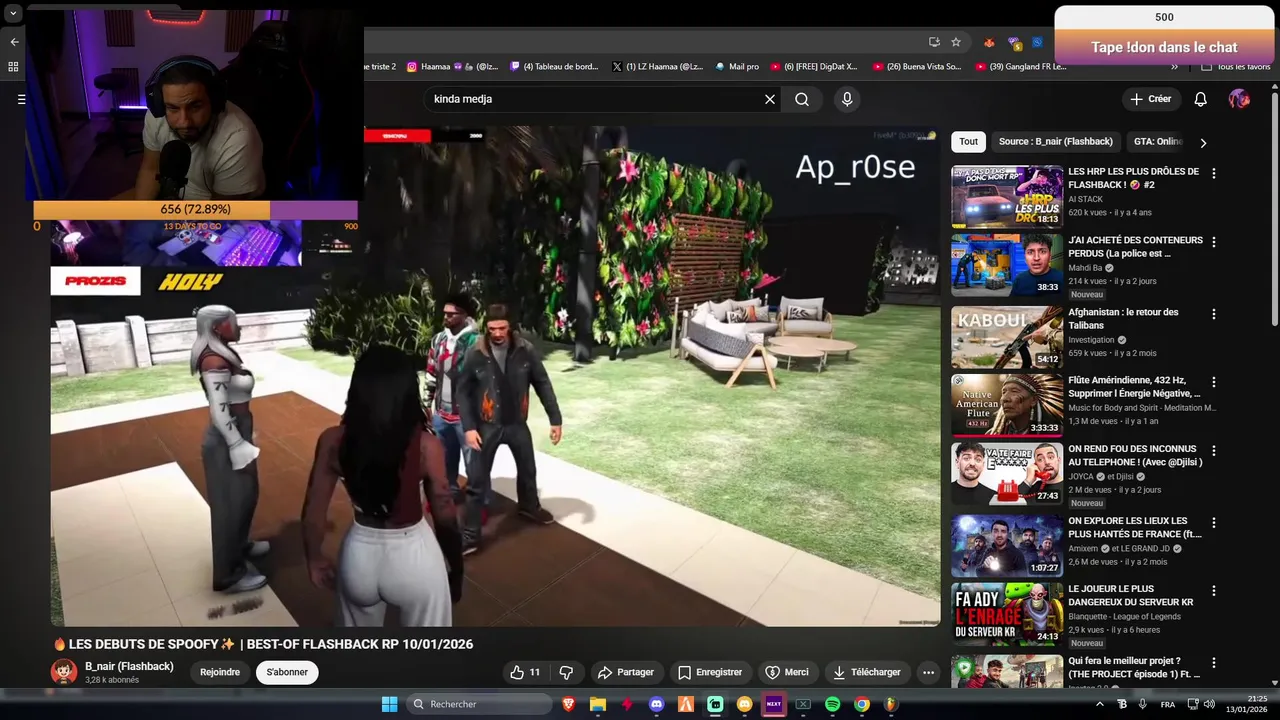
Task: Open the YouTube account avatar menu
Action: click(x=1239, y=99)
